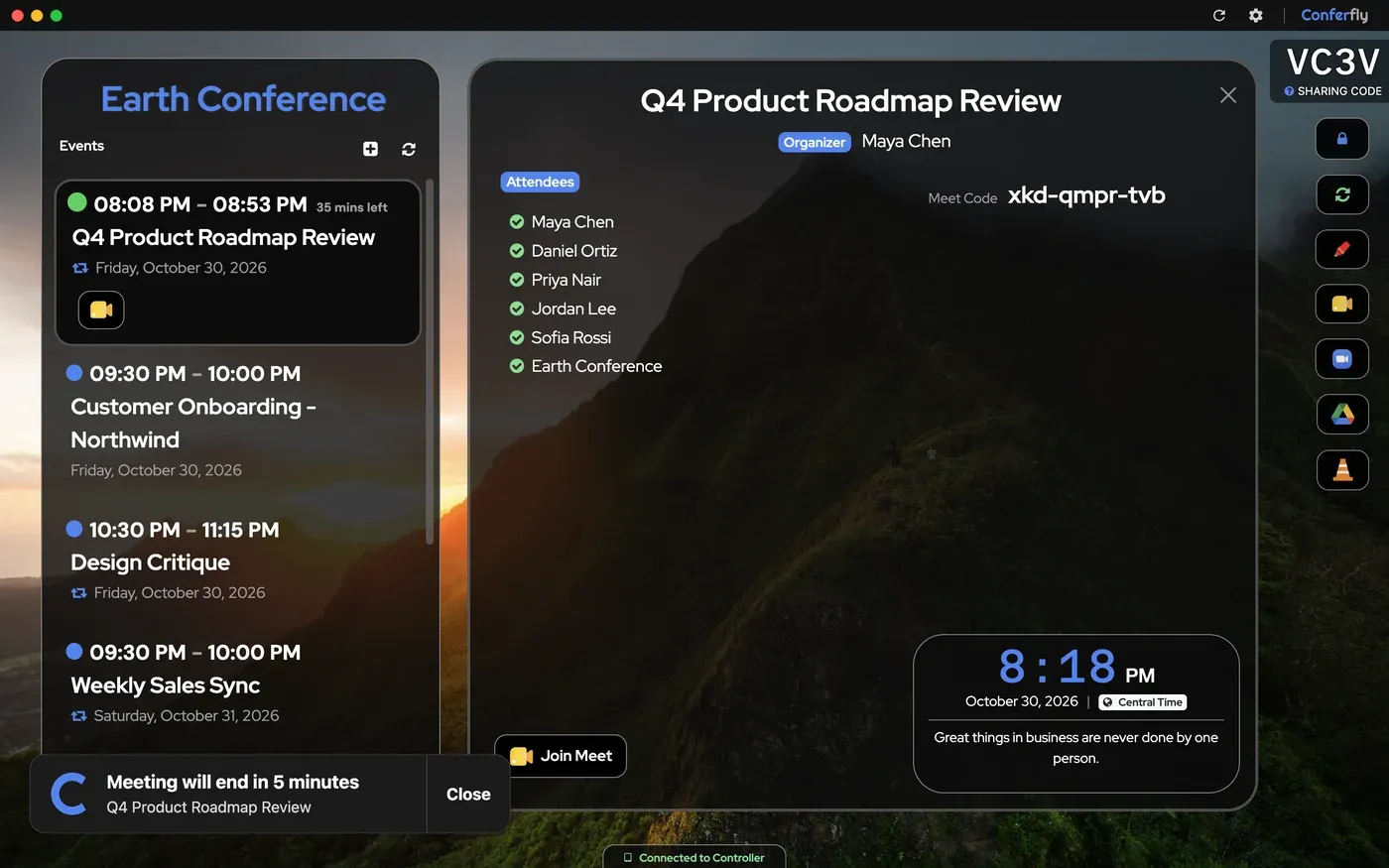Open settings with the gear icon
Screen dimensions: 1389x868
point(1256,15)
